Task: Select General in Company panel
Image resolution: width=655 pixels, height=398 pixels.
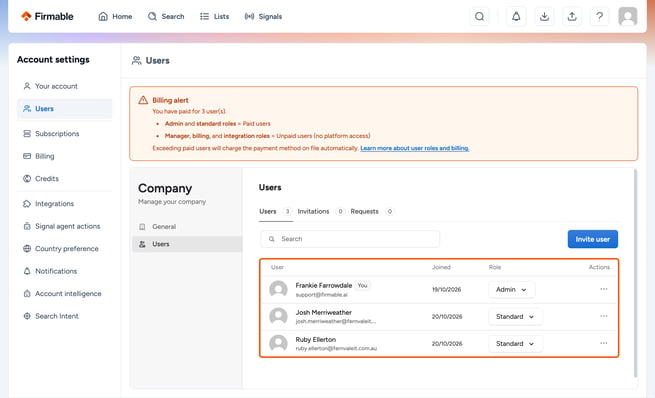Action: [x=187, y=227]
